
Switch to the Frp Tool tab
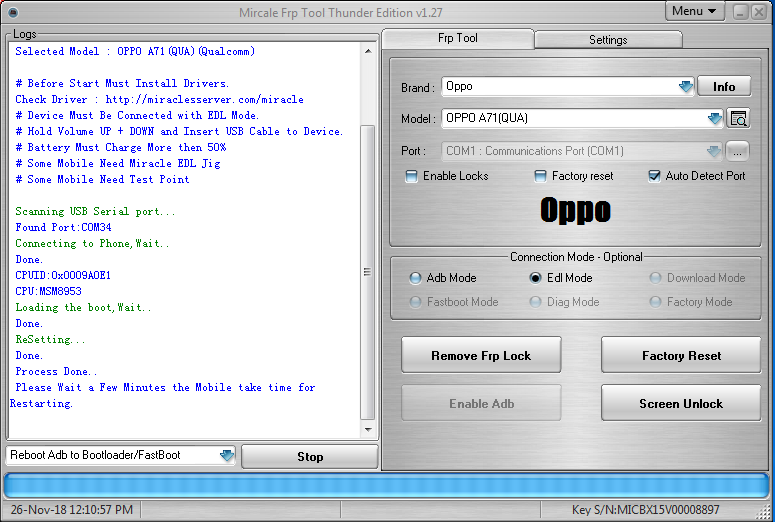click(458, 38)
